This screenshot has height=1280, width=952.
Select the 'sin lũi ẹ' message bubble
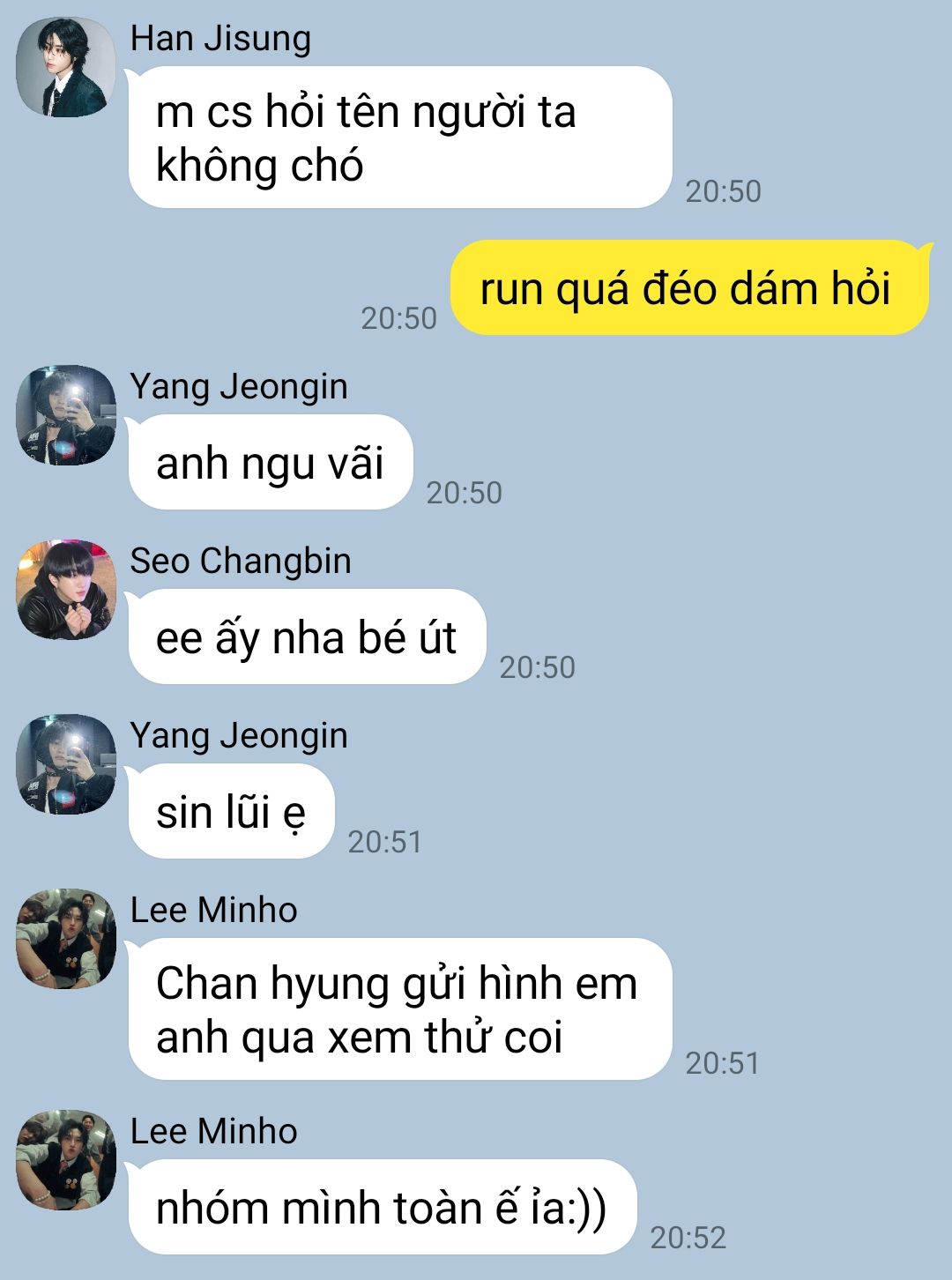(231, 812)
